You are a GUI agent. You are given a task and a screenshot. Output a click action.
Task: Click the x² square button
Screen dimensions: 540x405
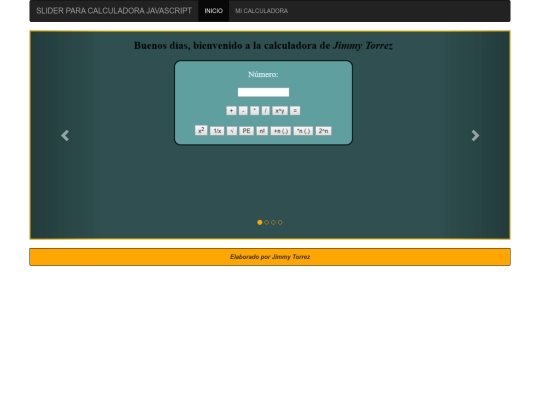click(x=201, y=131)
